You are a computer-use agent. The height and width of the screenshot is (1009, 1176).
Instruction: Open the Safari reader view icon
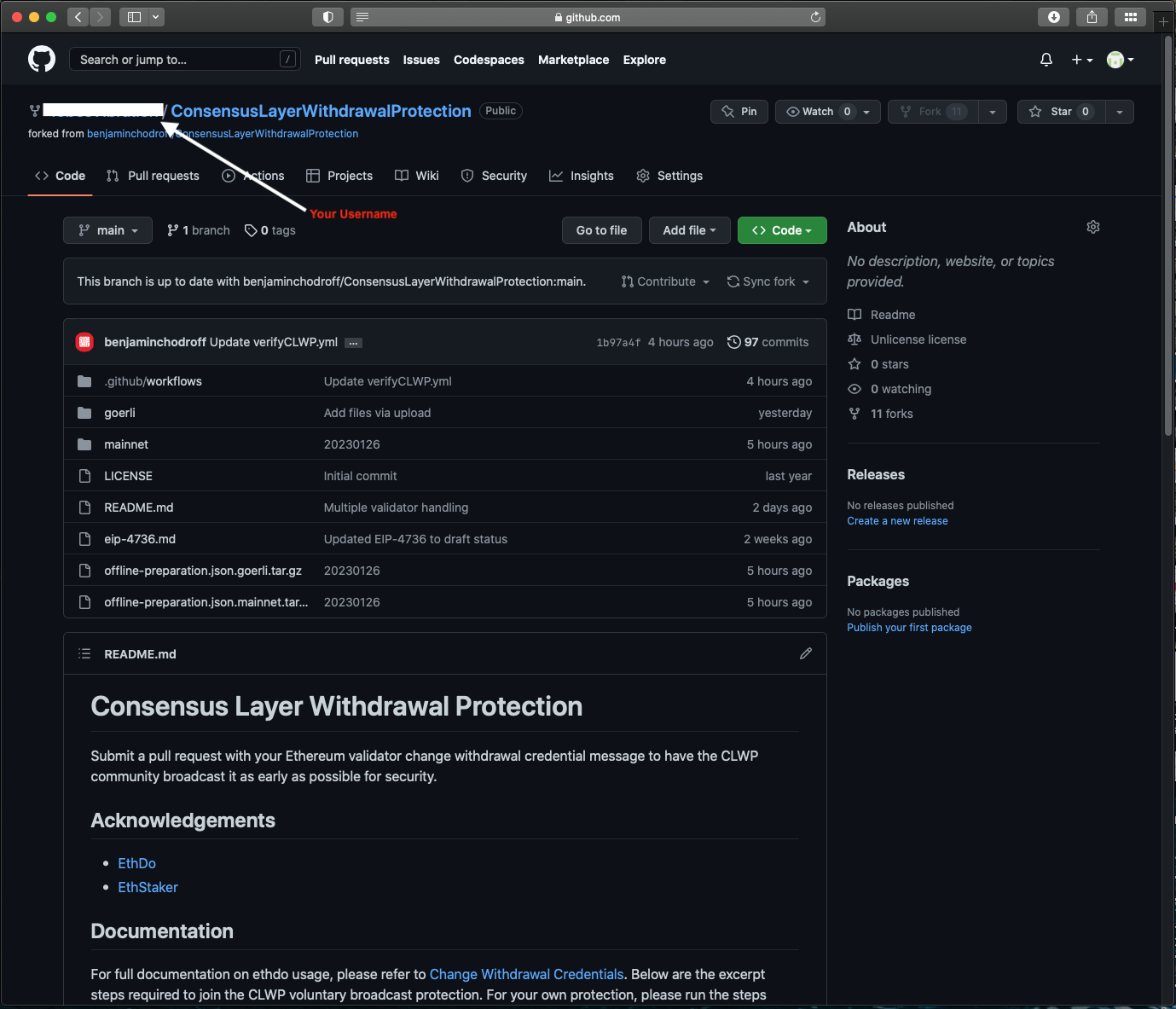(362, 17)
